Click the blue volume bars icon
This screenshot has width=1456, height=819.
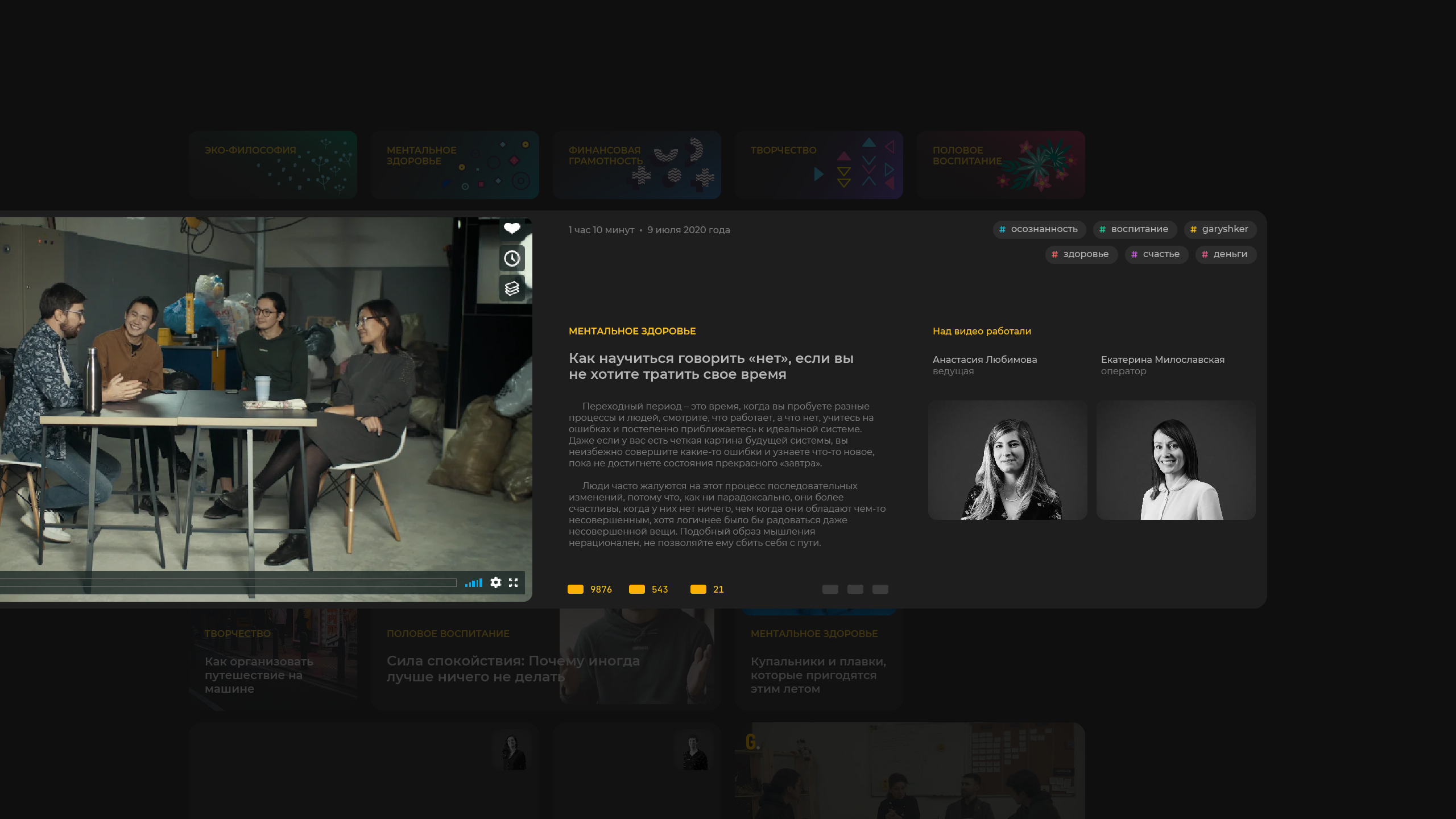pyautogui.click(x=473, y=582)
